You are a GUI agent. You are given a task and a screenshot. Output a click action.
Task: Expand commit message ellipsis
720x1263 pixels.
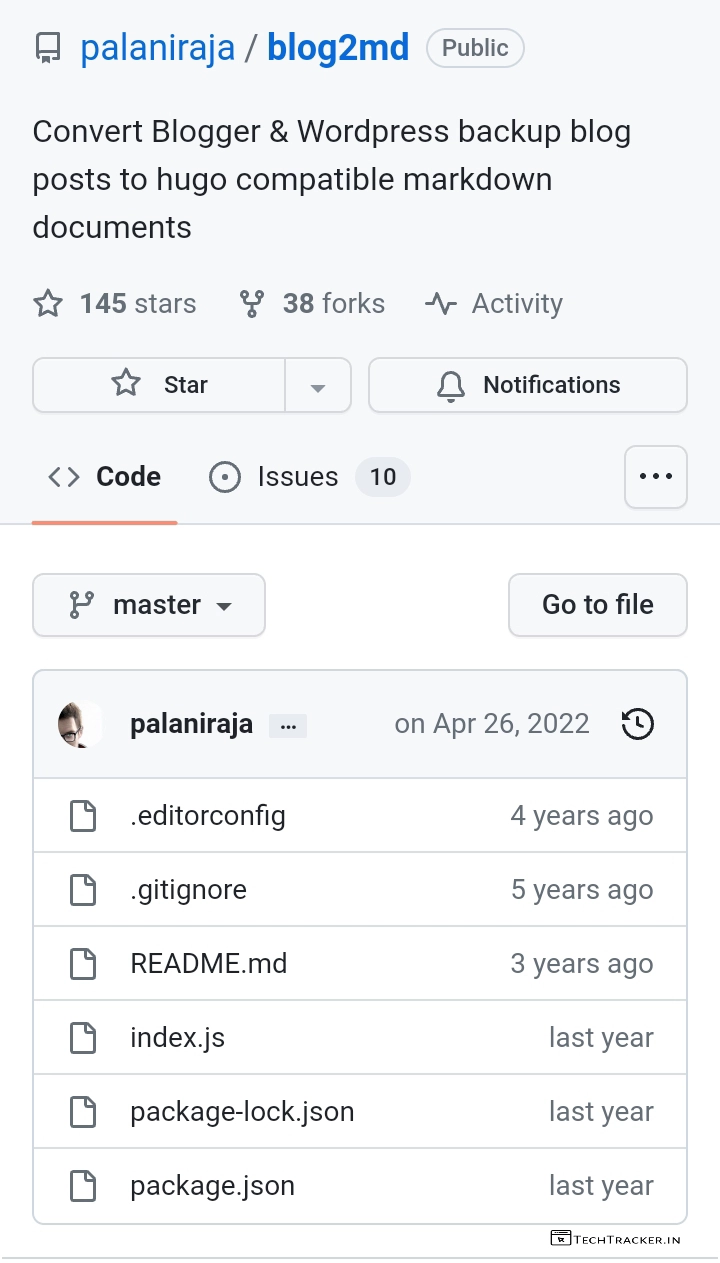(x=288, y=726)
